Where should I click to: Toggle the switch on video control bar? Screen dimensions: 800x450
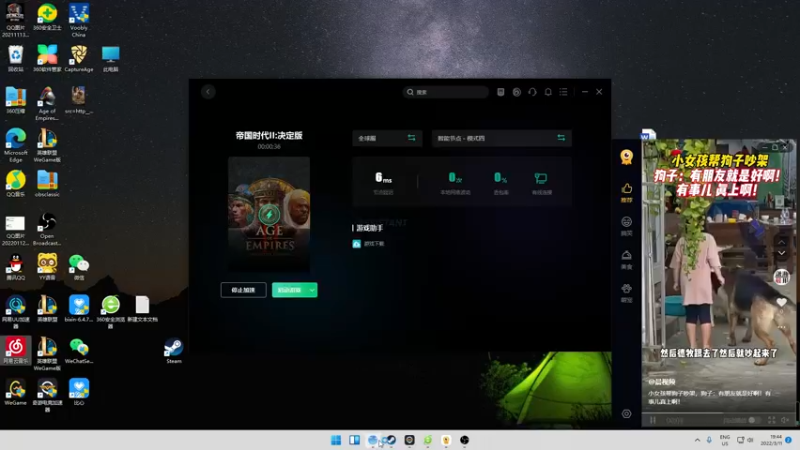tap(754, 420)
